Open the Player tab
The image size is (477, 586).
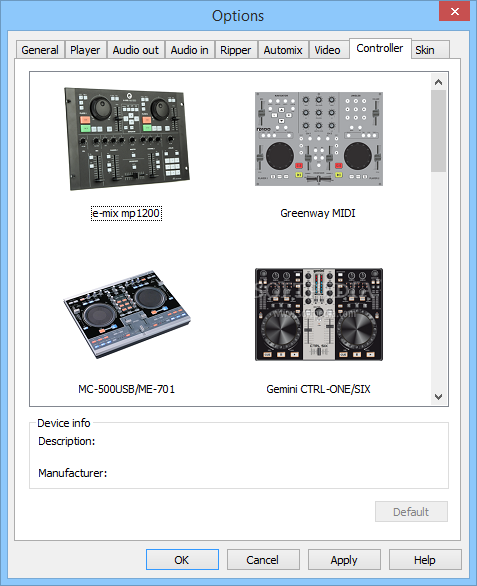pos(85,50)
